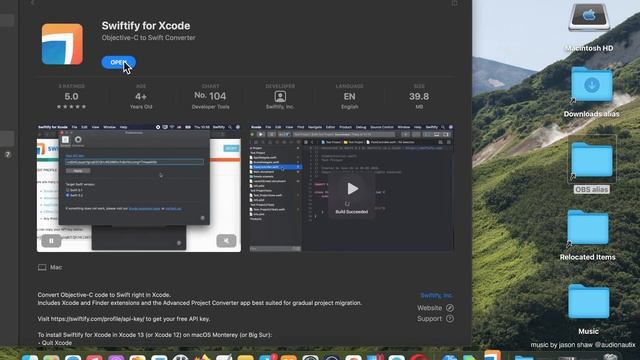The width and height of the screenshot is (640, 360).
Task: Select the Downloads alias folder on desktop
Action: point(592,84)
